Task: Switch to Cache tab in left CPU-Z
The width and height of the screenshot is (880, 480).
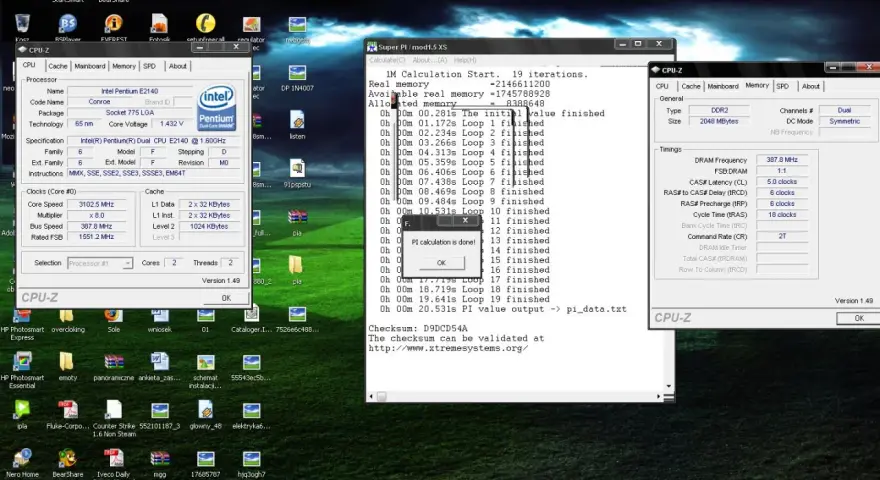Action: tap(57, 66)
